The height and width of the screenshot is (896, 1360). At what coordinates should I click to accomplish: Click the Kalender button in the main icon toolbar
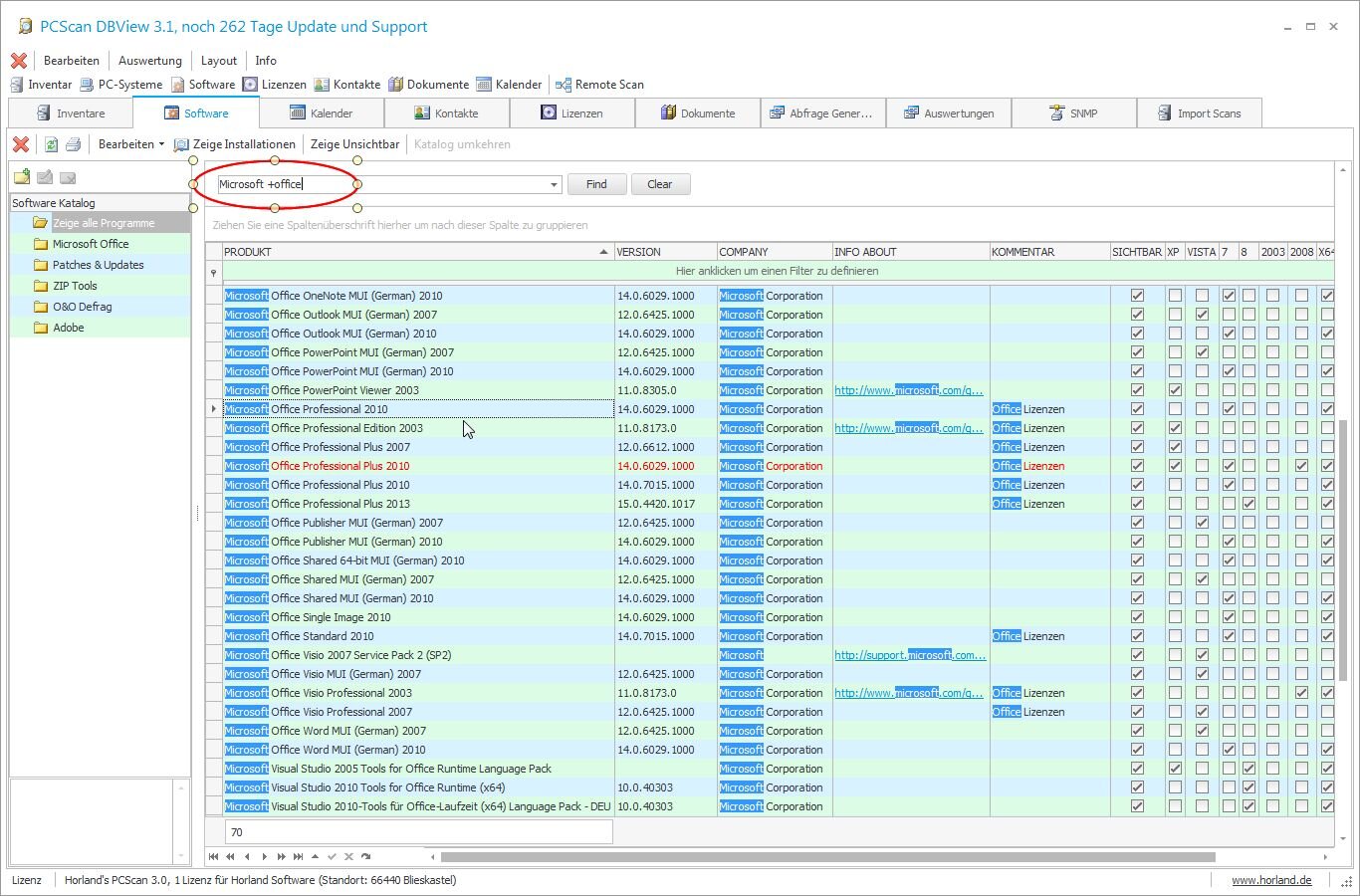(x=510, y=85)
